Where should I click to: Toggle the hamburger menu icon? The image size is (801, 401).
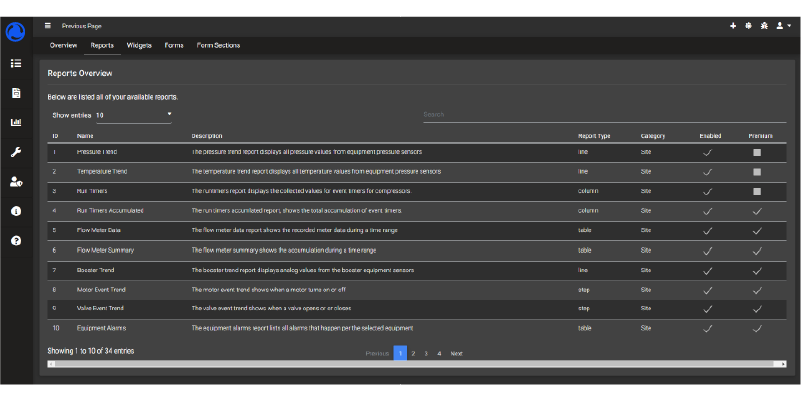(x=47, y=25)
